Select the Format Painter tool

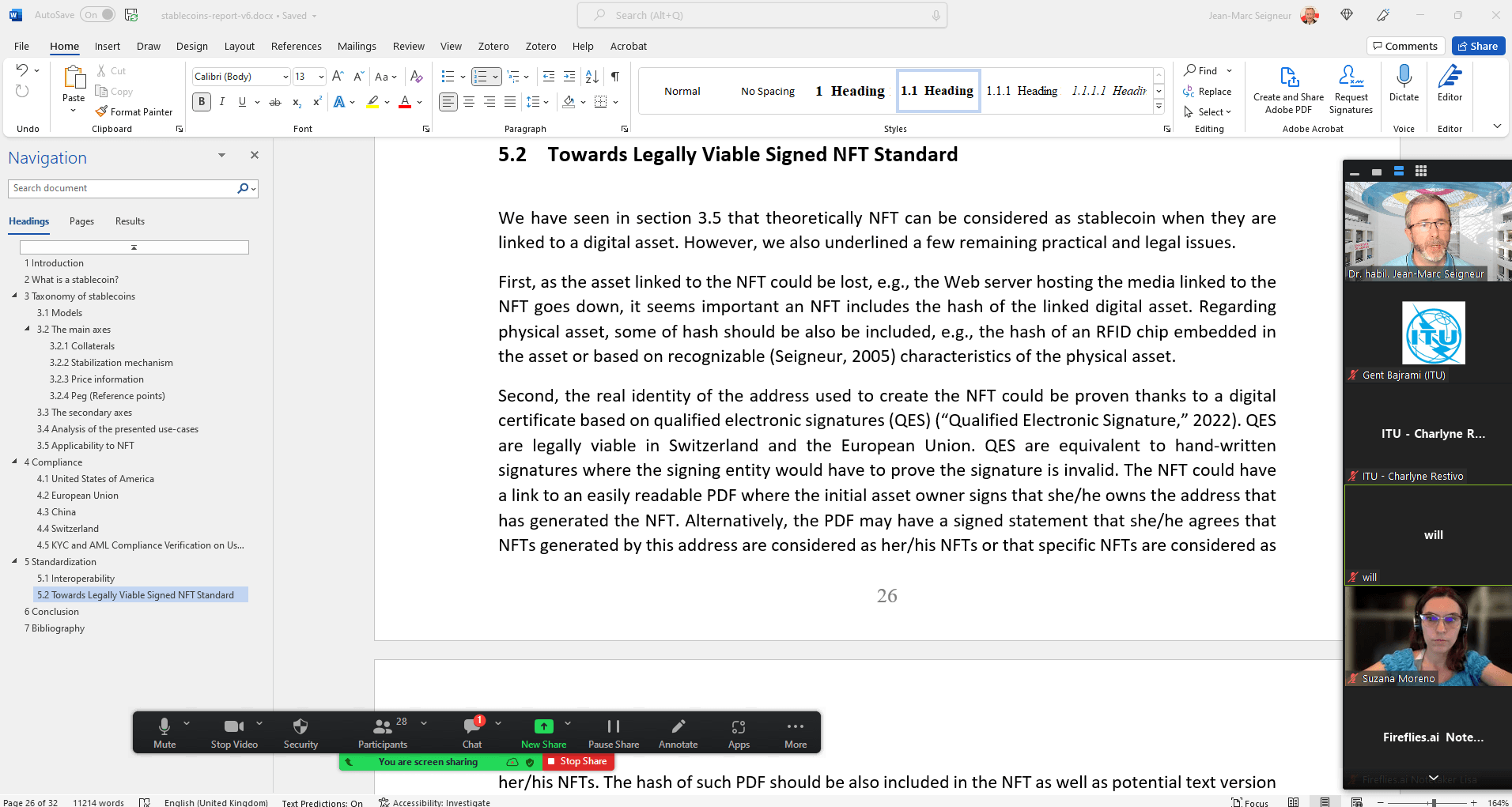[134, 111]
